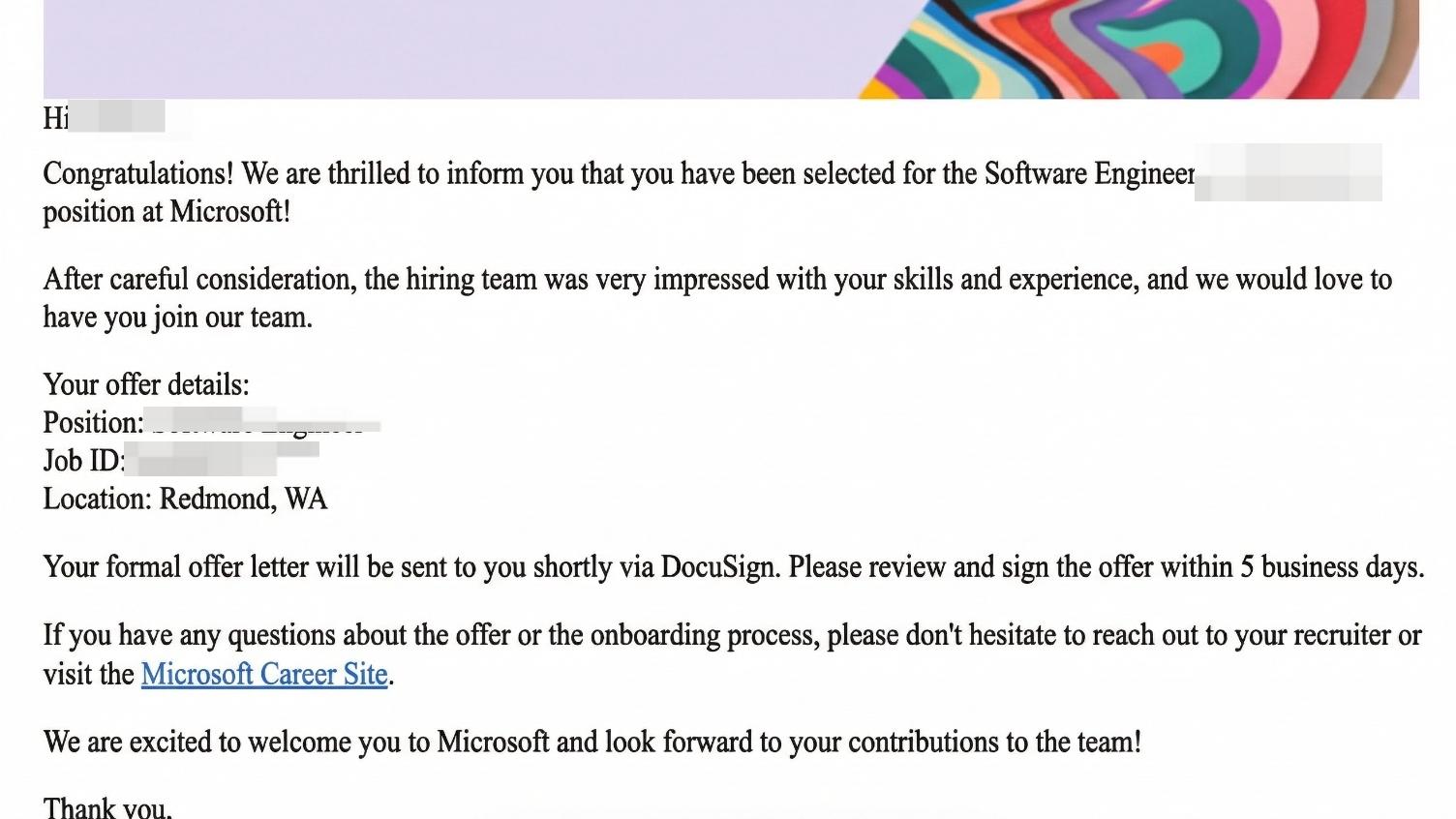The height and width of the screenshot is (819, 1456).
Task: Click the "Hi" greeting text
Action: pos(55,118)
